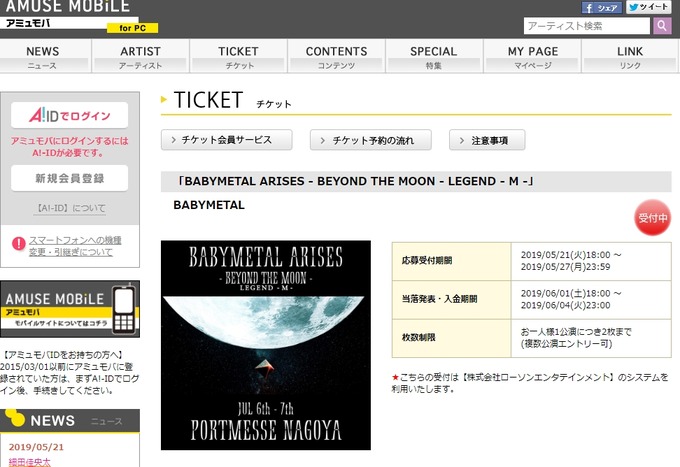Image resolution: width=680 pixels, height=467 pixels.
Task: Open the チケット会員サービス button
Action: point(226,140)
